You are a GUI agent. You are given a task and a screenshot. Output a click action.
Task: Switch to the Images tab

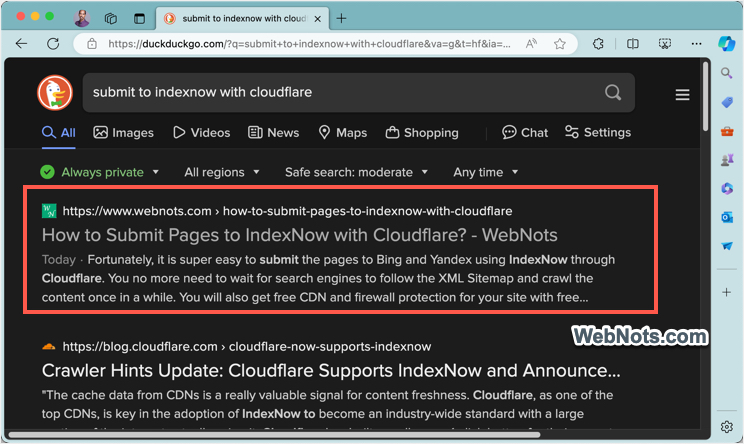123,133
